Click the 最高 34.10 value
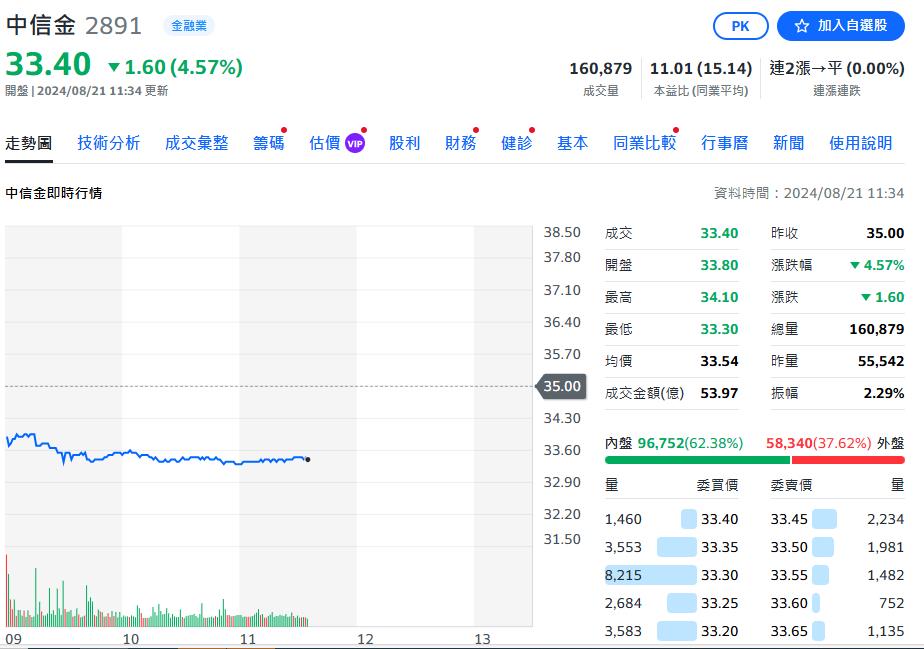The image size is (924, 649). tap(719, 297)
